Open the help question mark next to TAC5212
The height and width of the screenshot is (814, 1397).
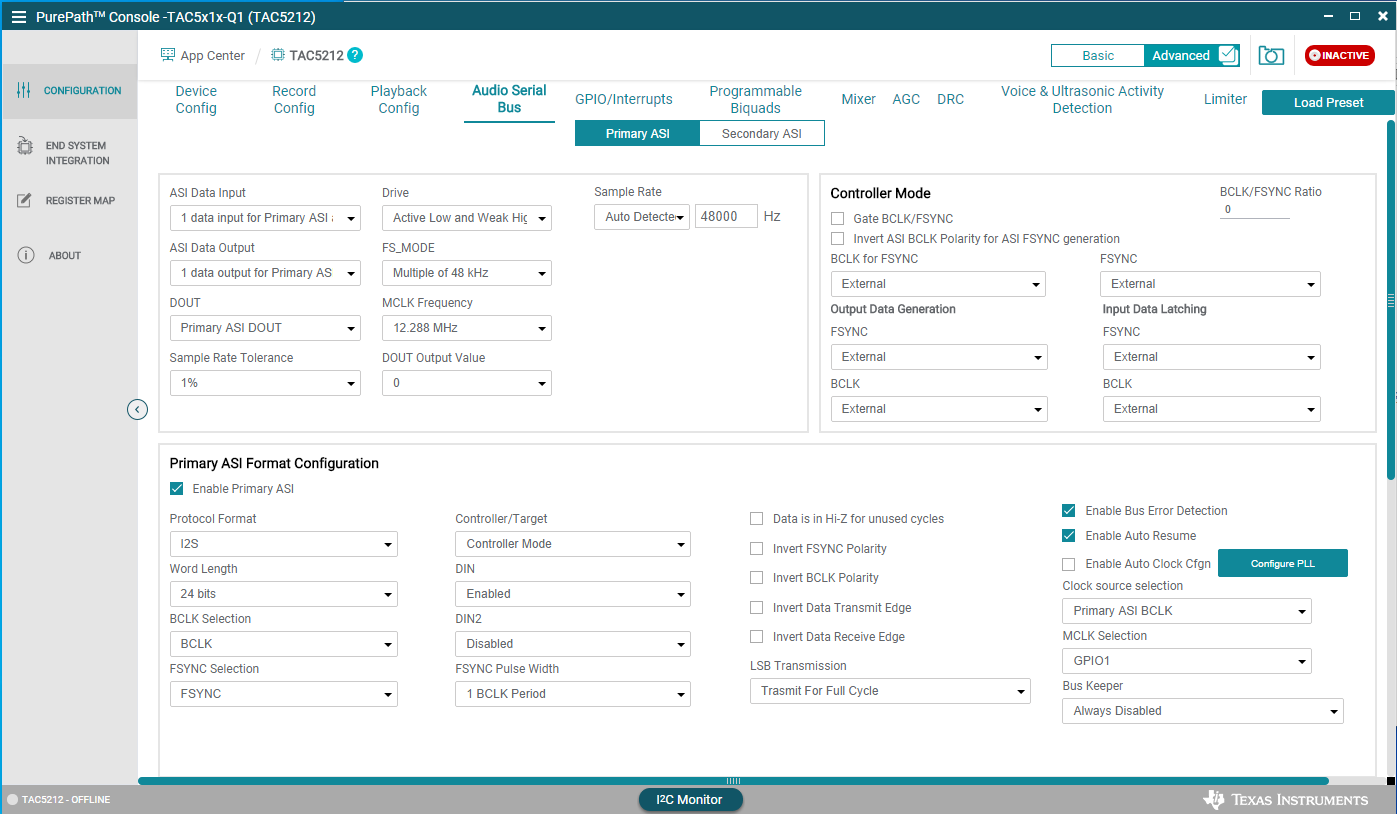click(355, 55)
